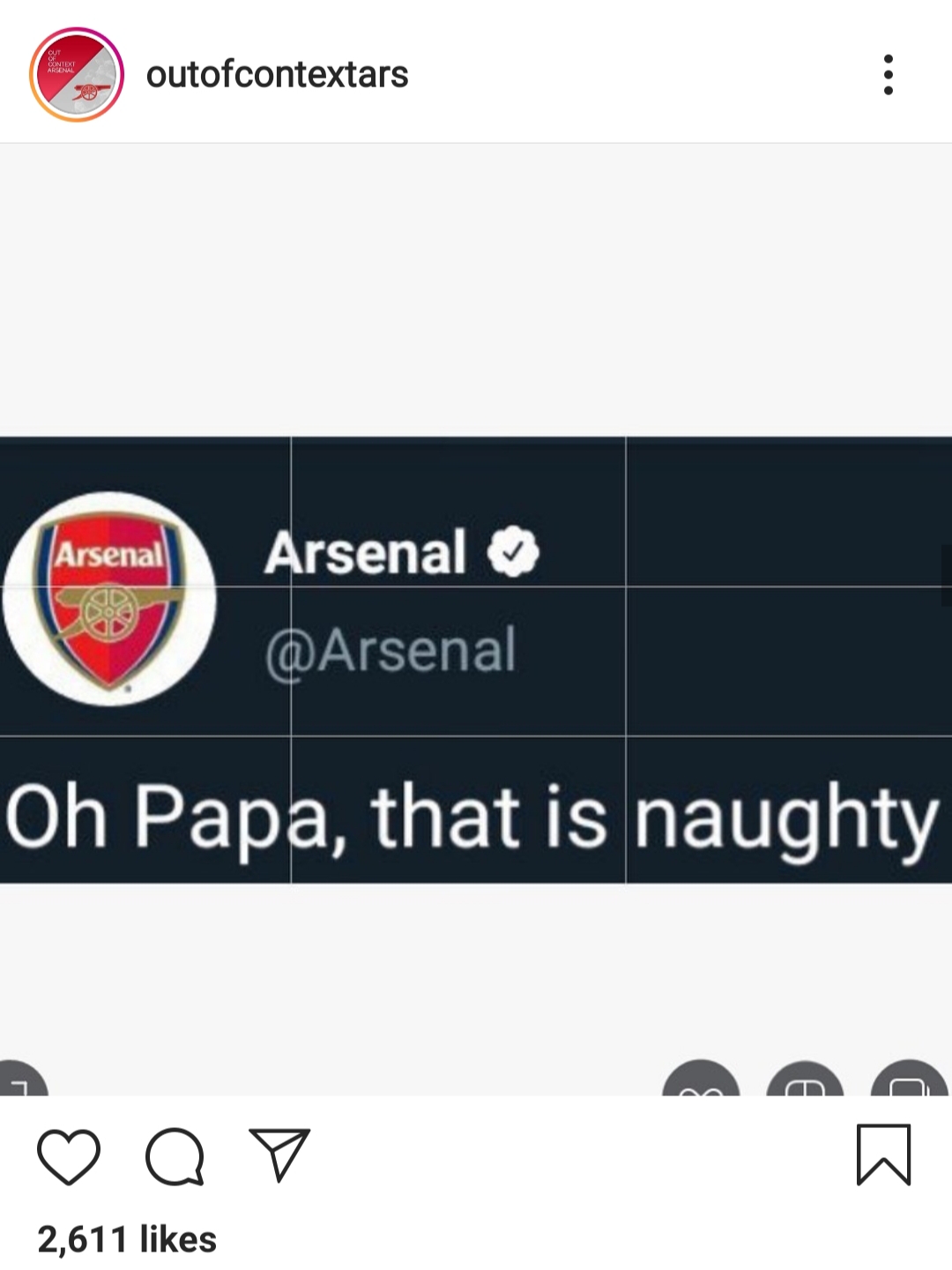View the 2,611 likes list
The image size is (952, 1270).
[127, 1239]
